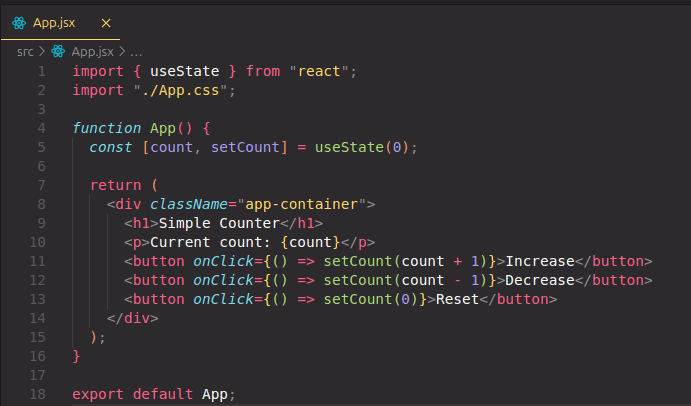This screenshot has height=406, width=691.
Task: Click line number 4 in the gutter
Action: click(40, 128)
